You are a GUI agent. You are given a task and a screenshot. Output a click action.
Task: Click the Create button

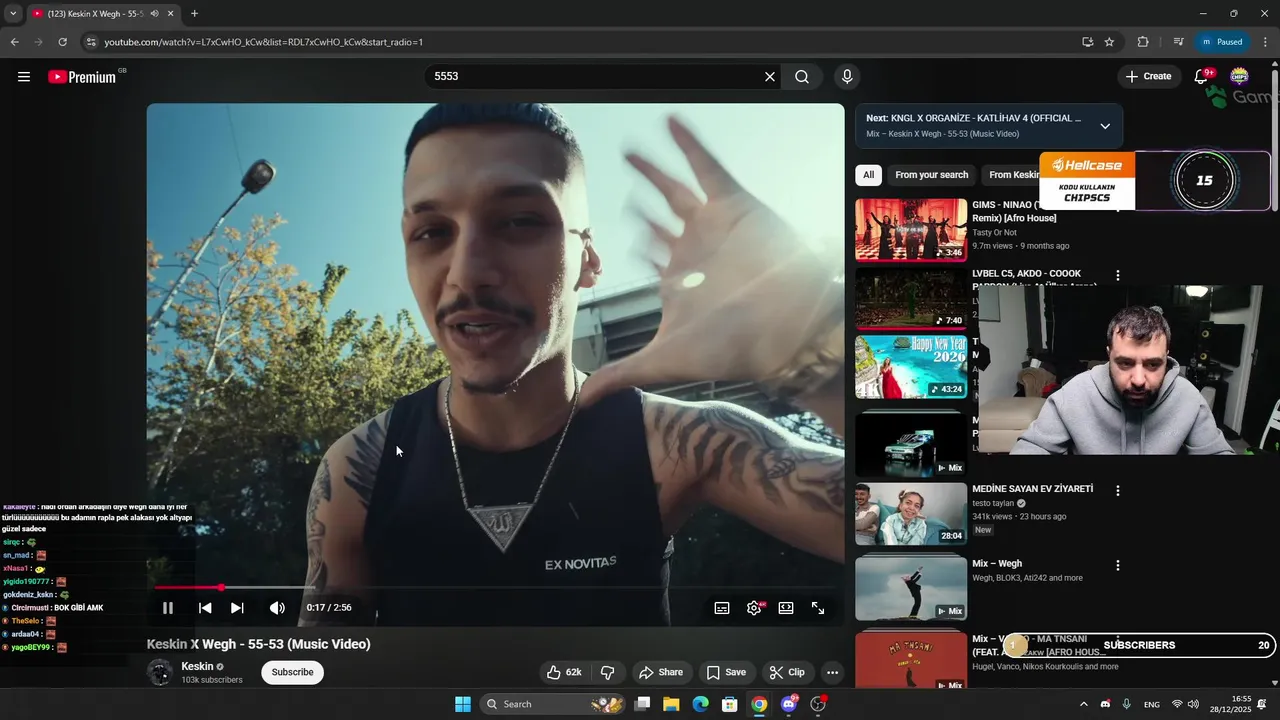tap(1148, 77)
